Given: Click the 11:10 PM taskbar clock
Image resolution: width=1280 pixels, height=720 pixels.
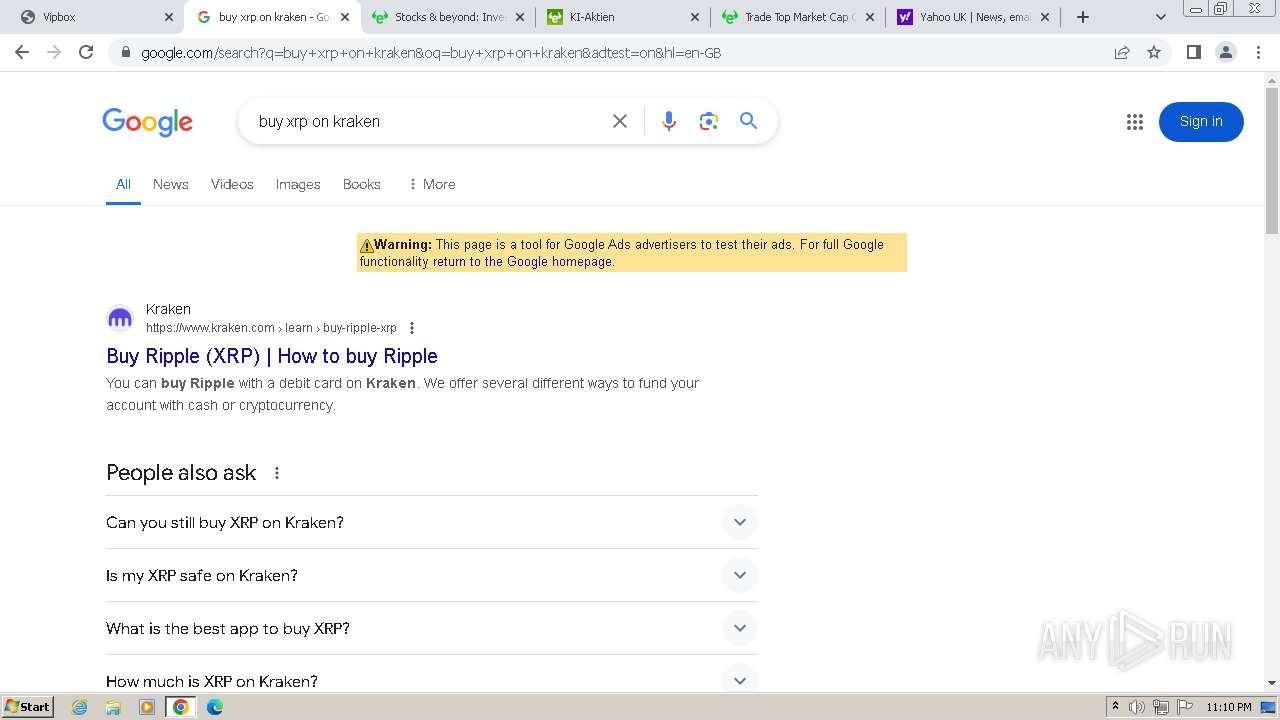Looking at the screenshot, I should click(1229, 707).
